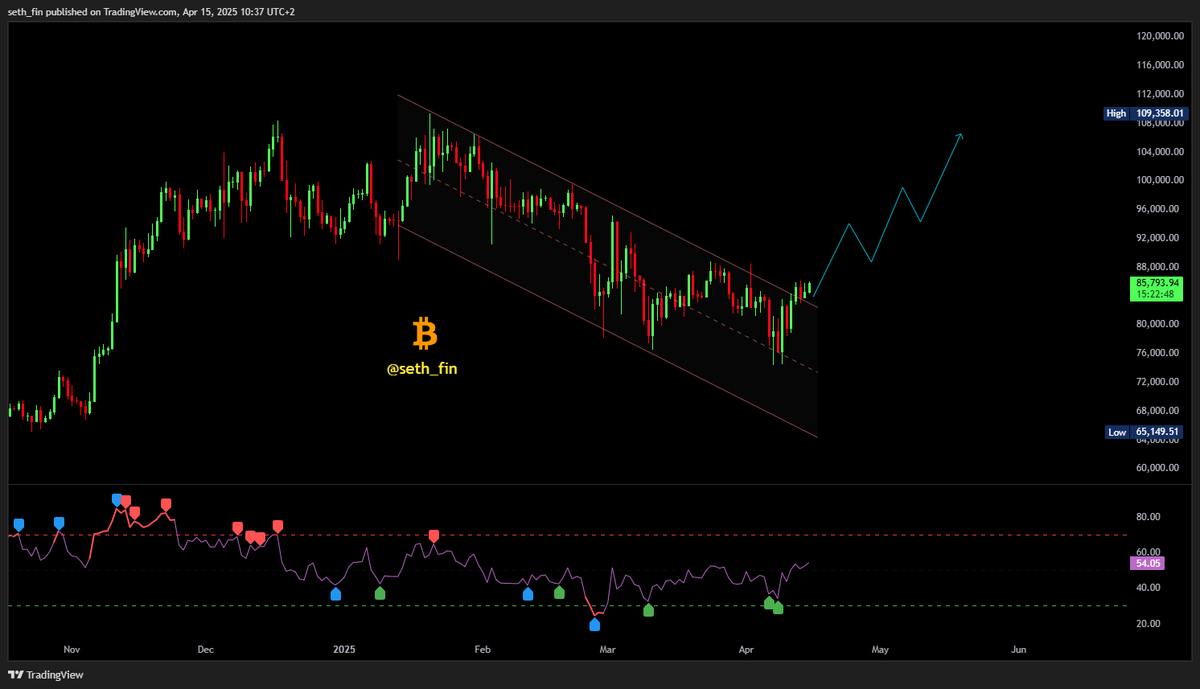Click the 2025 label on time axis

click(x=344, y=650)
